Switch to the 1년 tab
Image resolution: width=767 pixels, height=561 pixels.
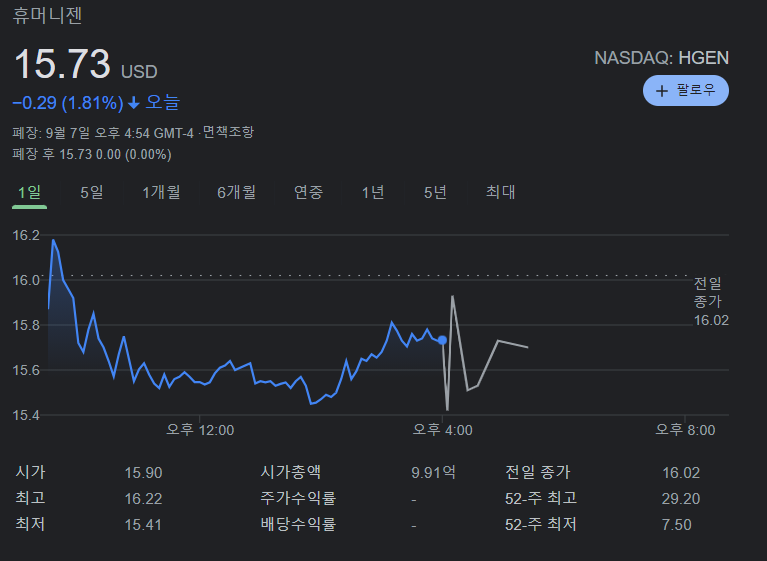click(373, 192)
